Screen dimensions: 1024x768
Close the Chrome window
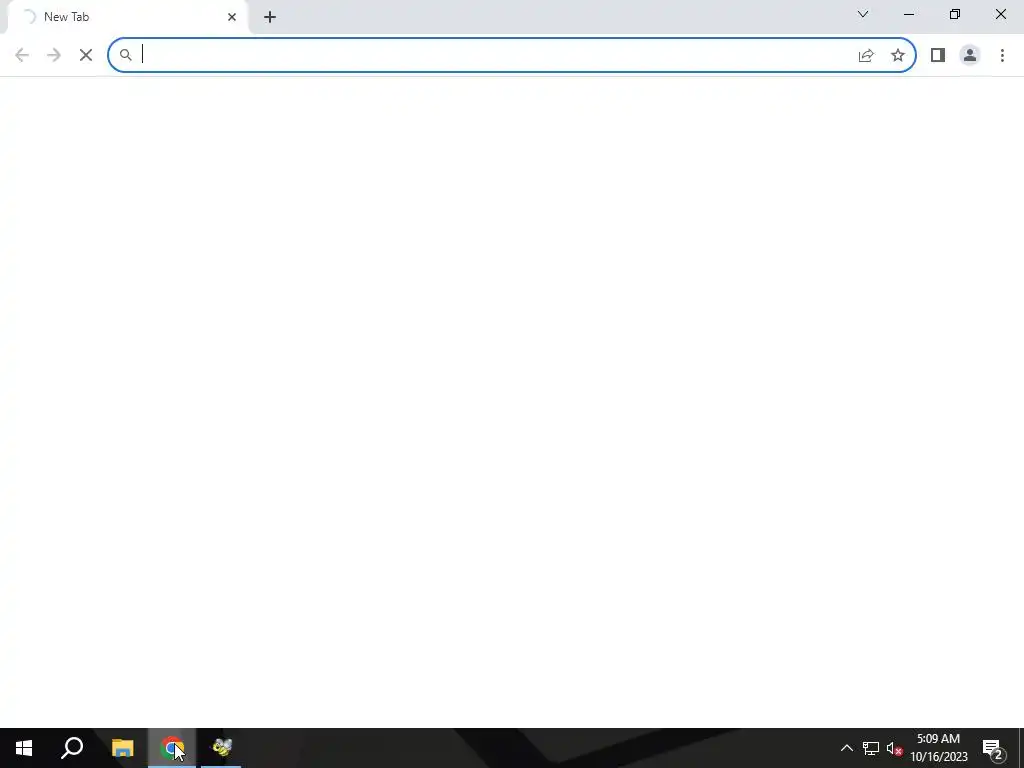[1000, 14]
